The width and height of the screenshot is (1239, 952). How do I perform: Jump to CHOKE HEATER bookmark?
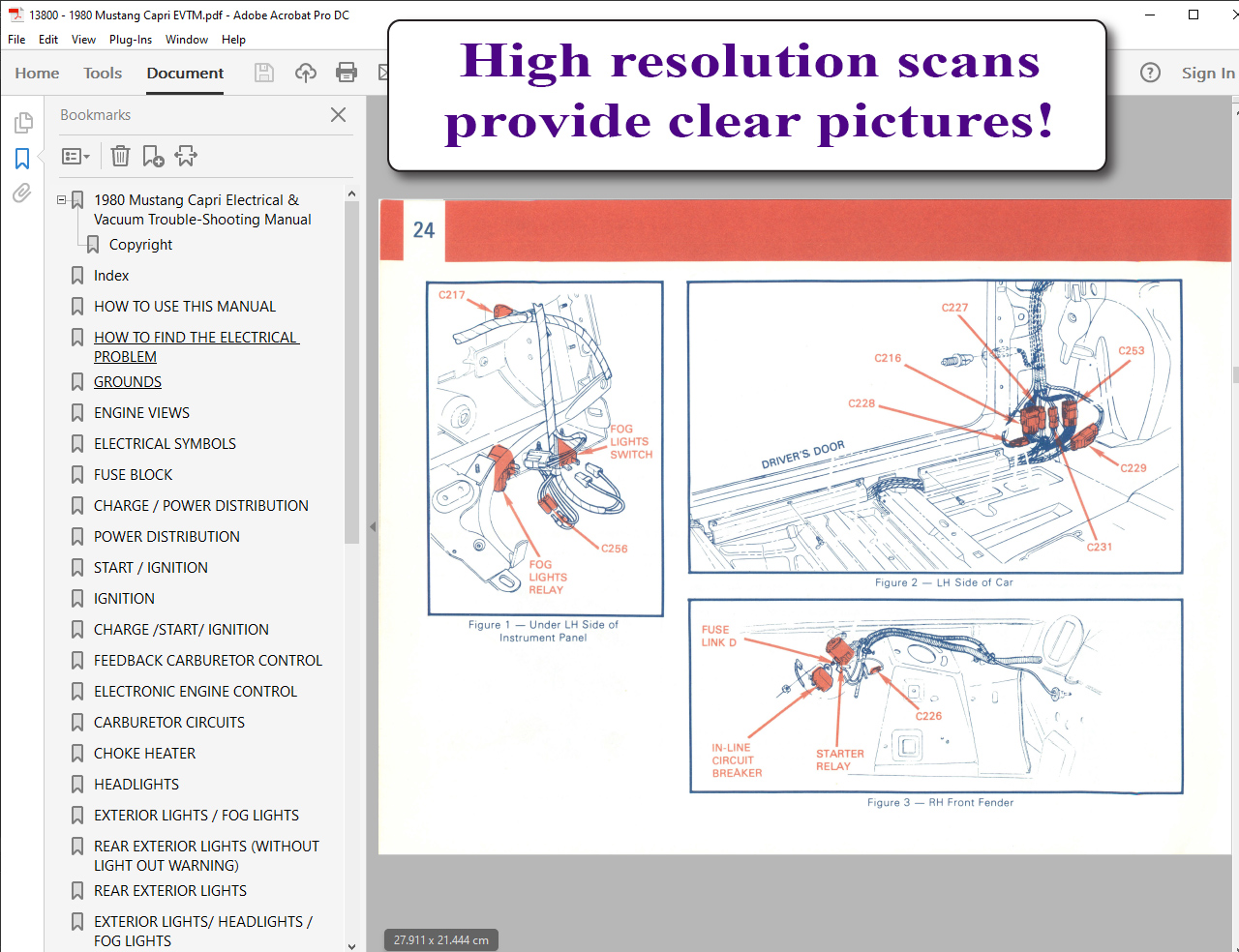144,754
